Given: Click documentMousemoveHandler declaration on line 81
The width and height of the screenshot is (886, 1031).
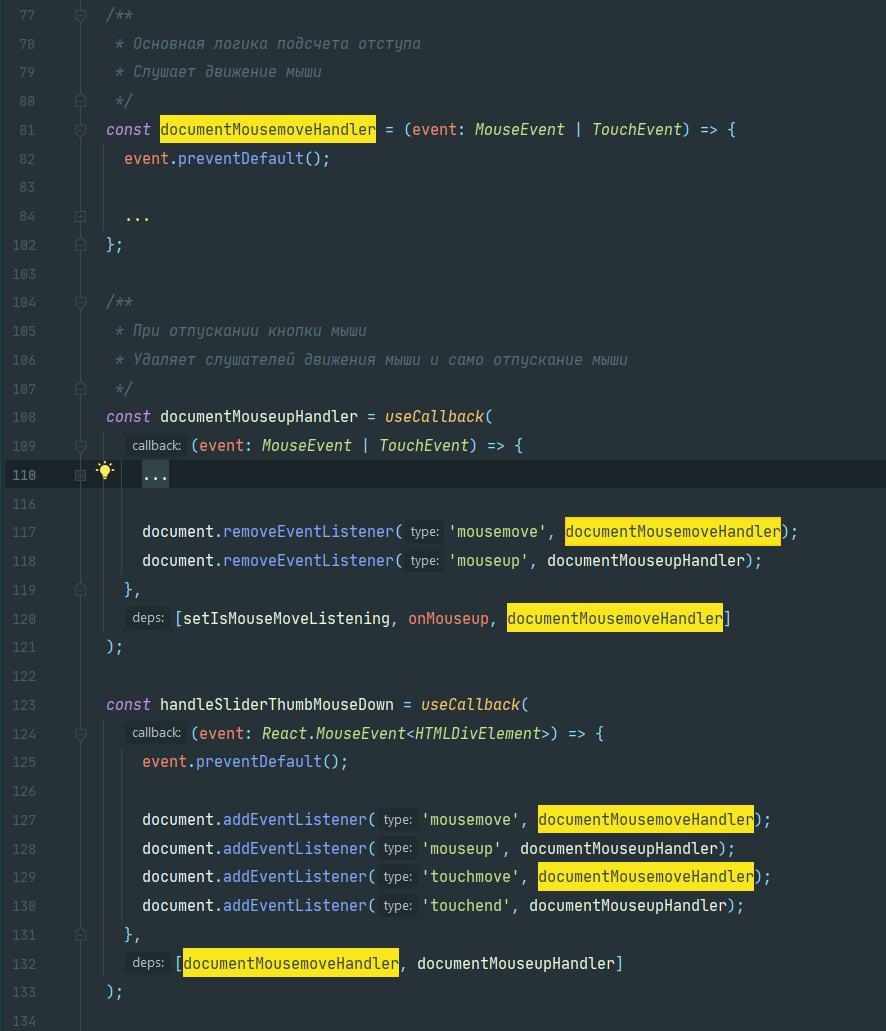Looking at the screenshot, I should [x=268, y=130].
